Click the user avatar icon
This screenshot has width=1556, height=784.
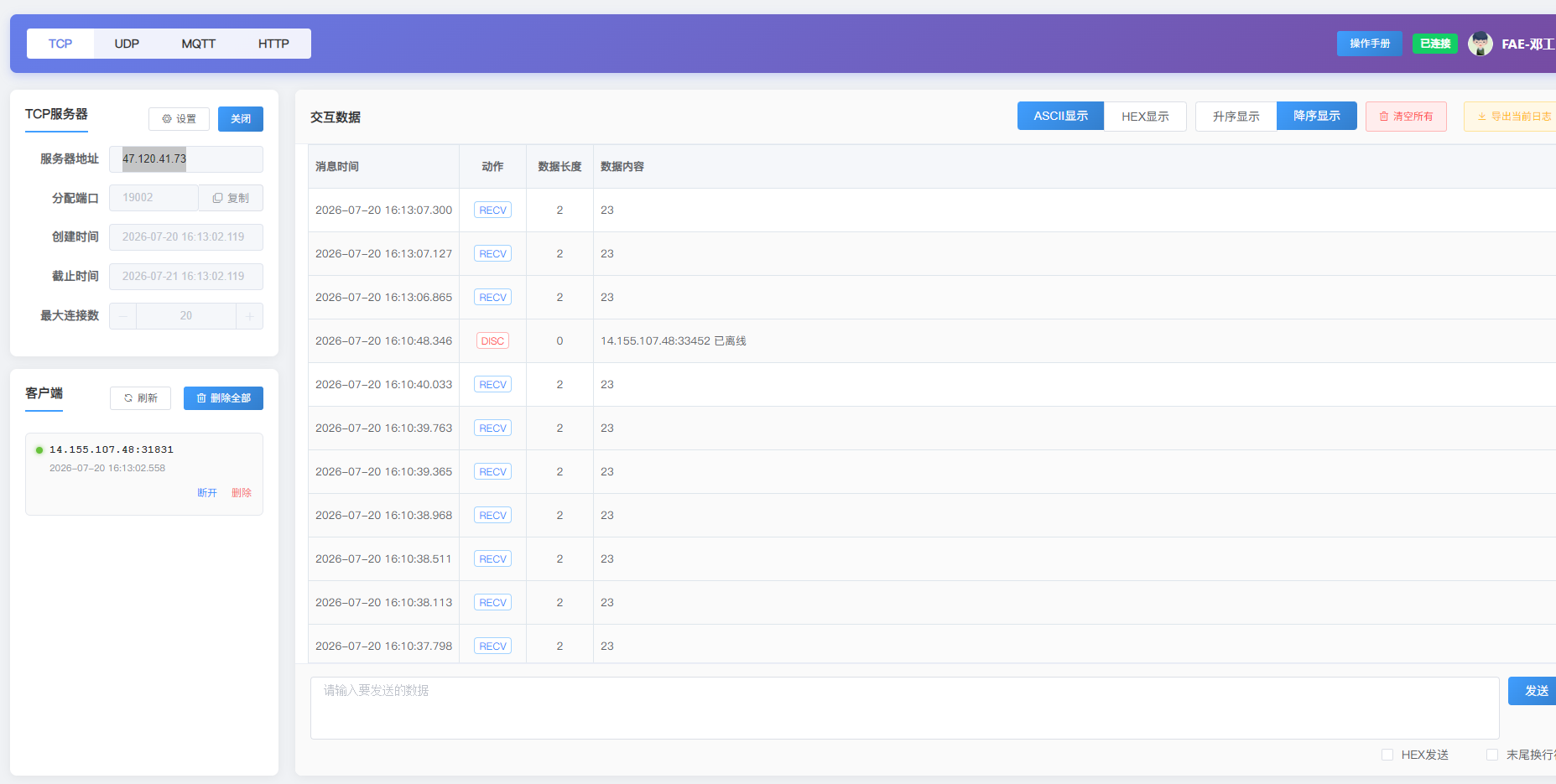[1480, 44]
